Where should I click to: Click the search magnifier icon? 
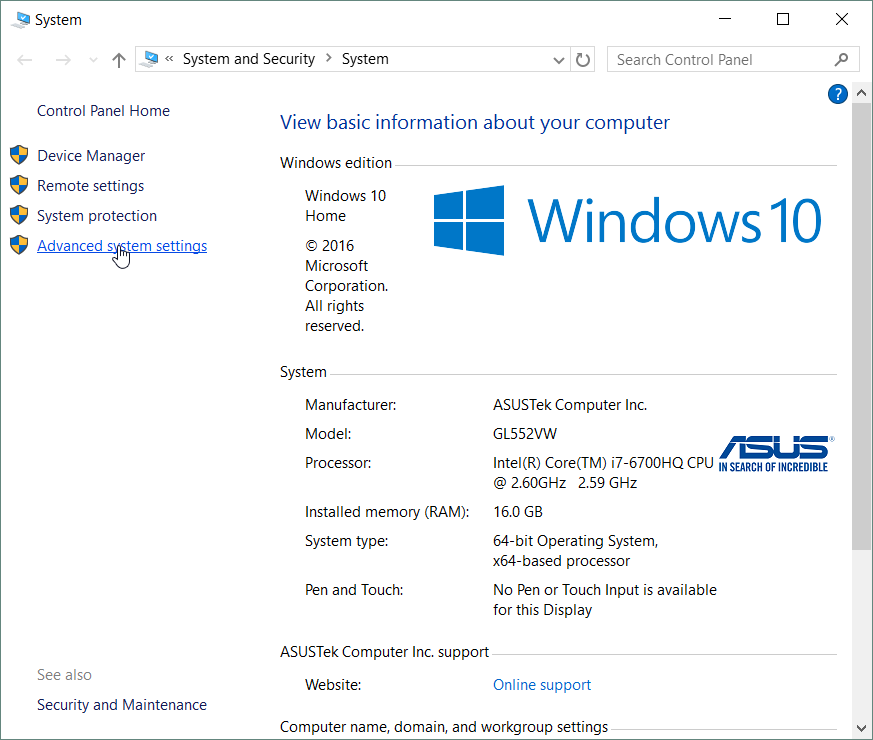coord(841,59)
